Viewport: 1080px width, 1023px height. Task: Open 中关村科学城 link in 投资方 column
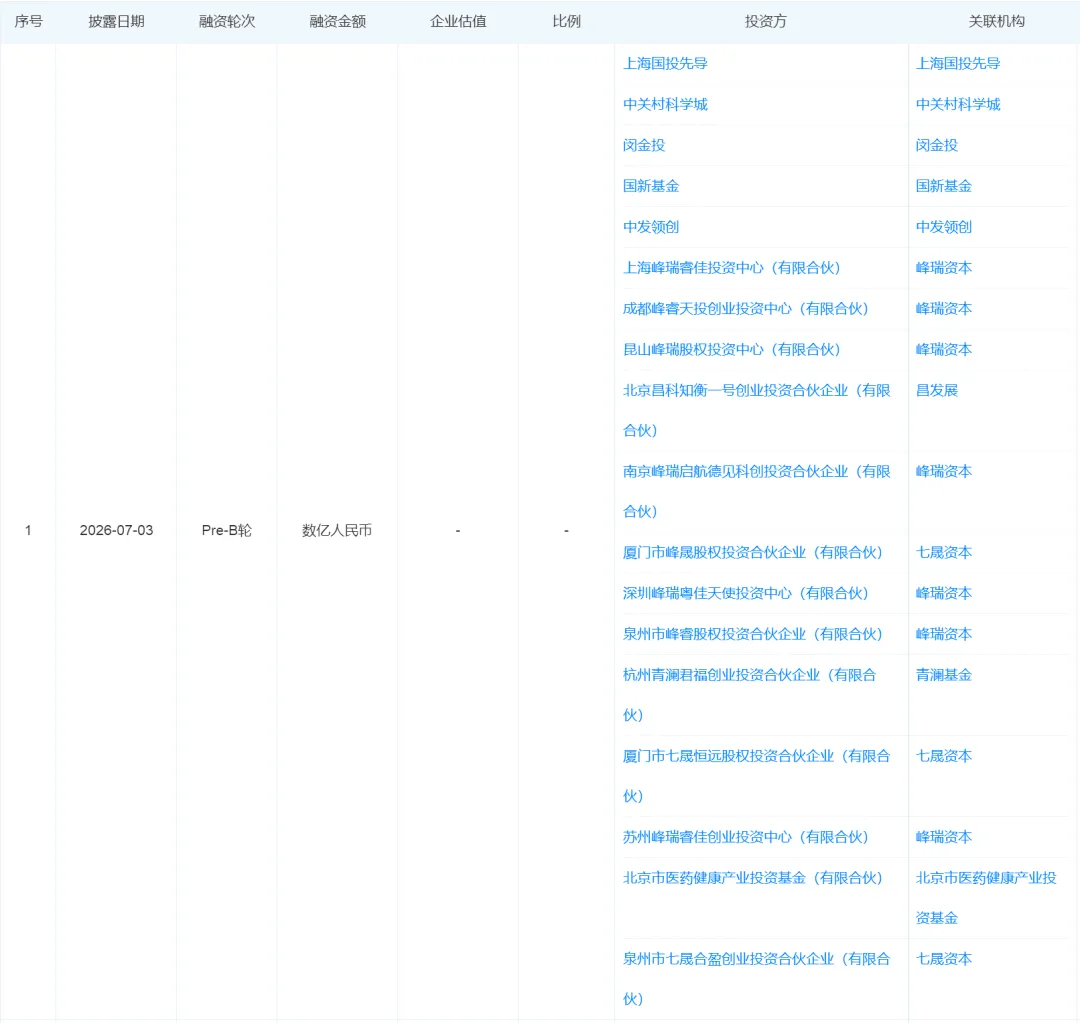665,104
